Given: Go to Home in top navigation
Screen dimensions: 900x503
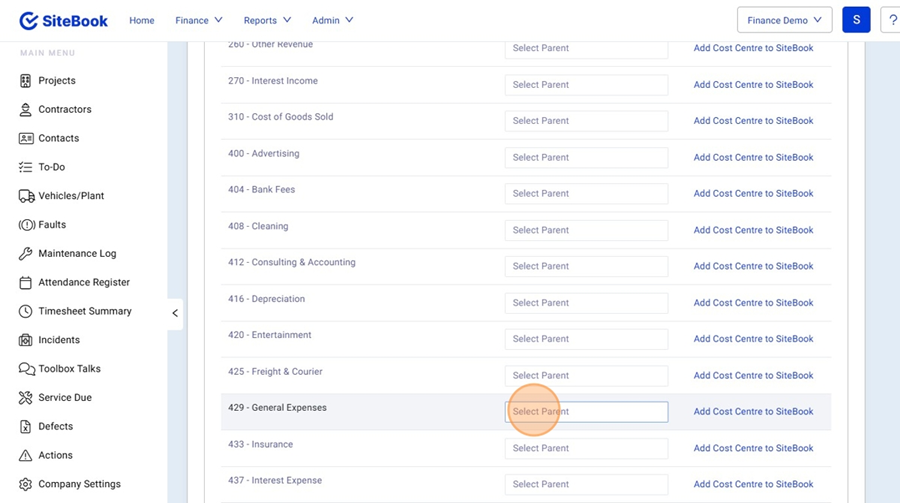Looking at the screenshot, I should point(142,20).
